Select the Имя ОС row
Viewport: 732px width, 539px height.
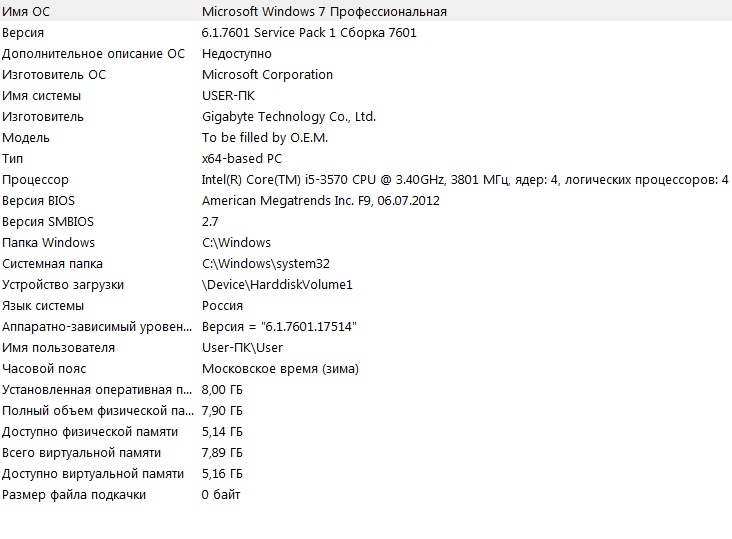(x=366, y=11)
